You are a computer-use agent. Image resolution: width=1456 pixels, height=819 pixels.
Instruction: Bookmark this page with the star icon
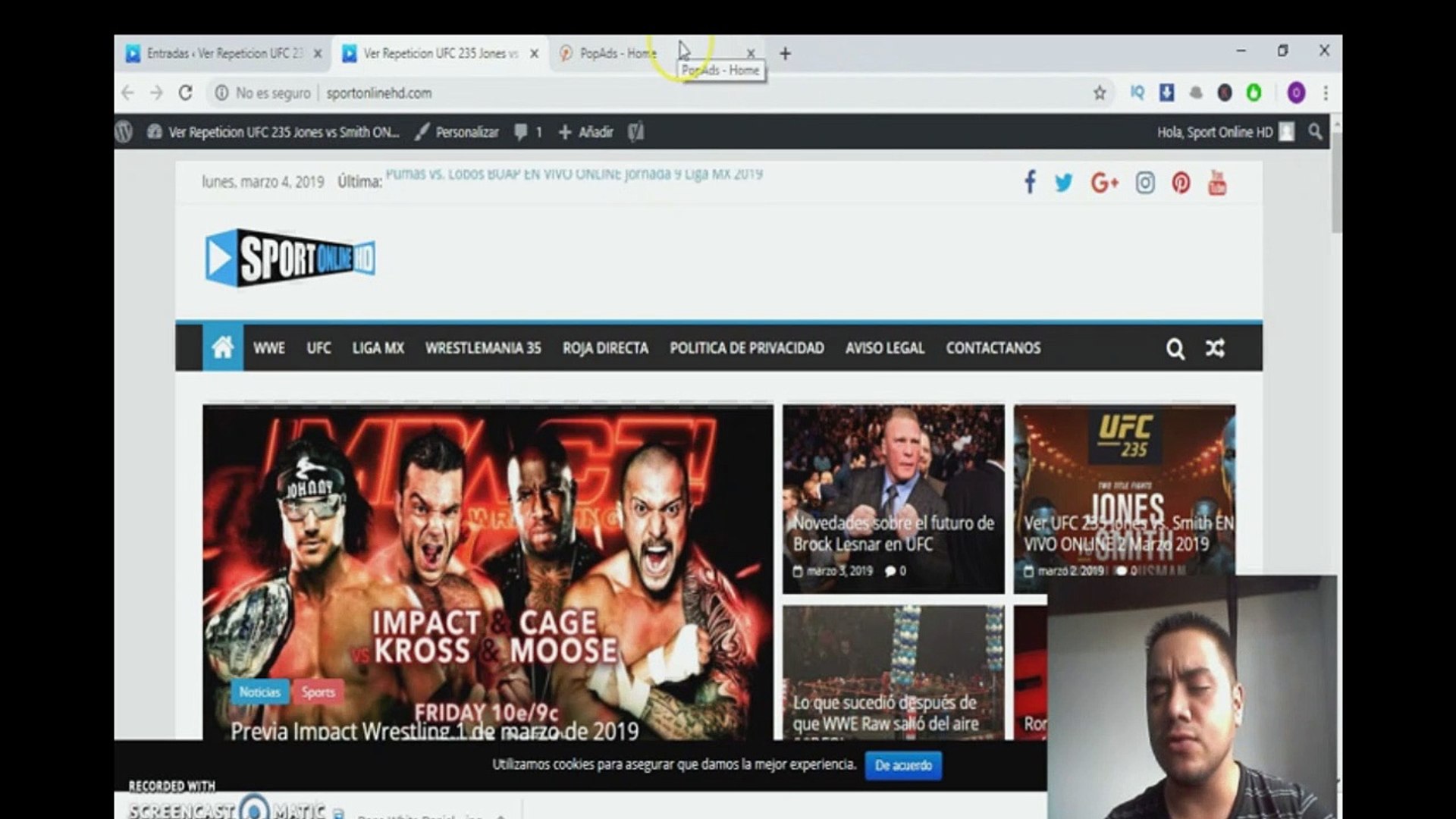coord(1100,93)
